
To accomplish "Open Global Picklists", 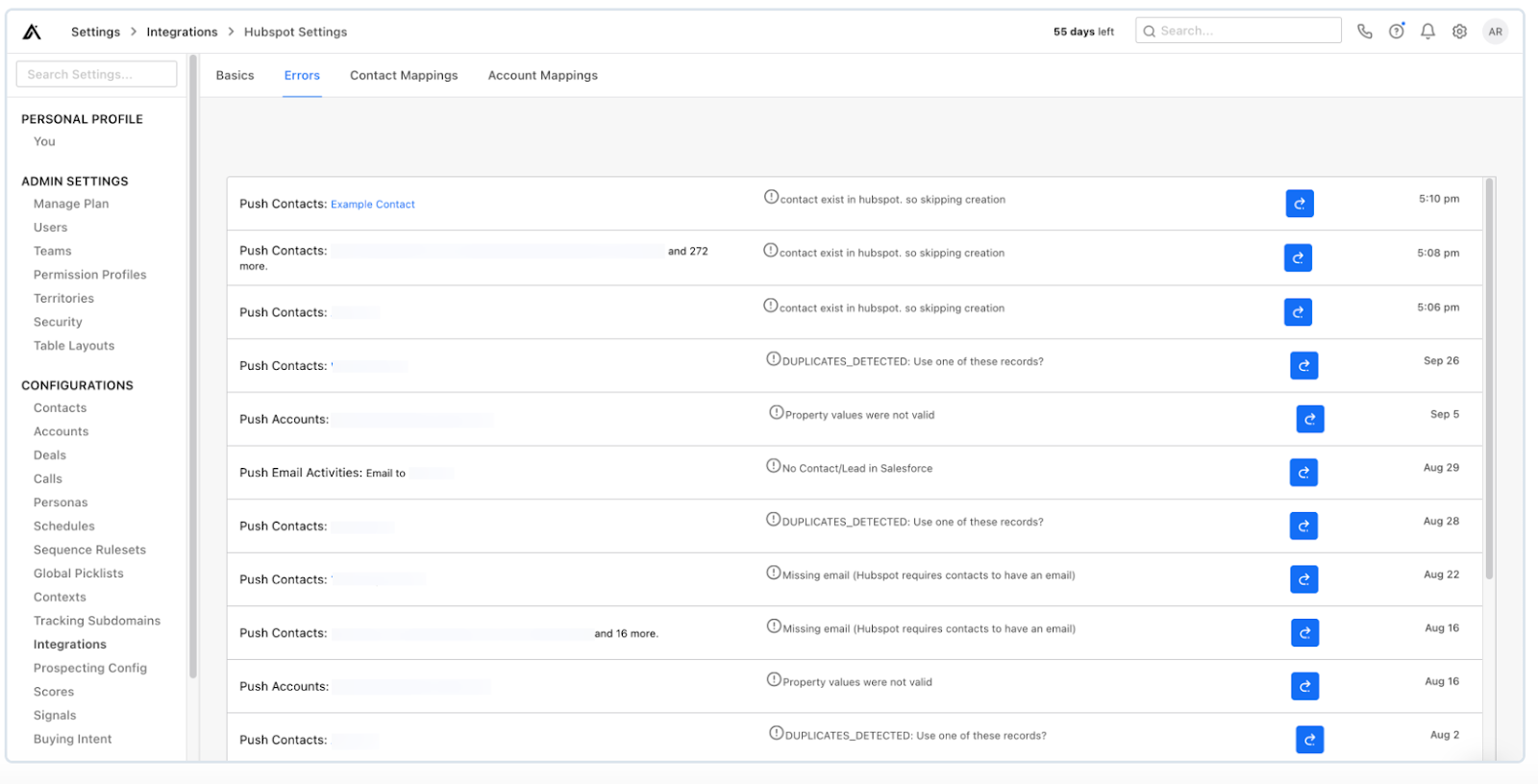I will [79, 574].
